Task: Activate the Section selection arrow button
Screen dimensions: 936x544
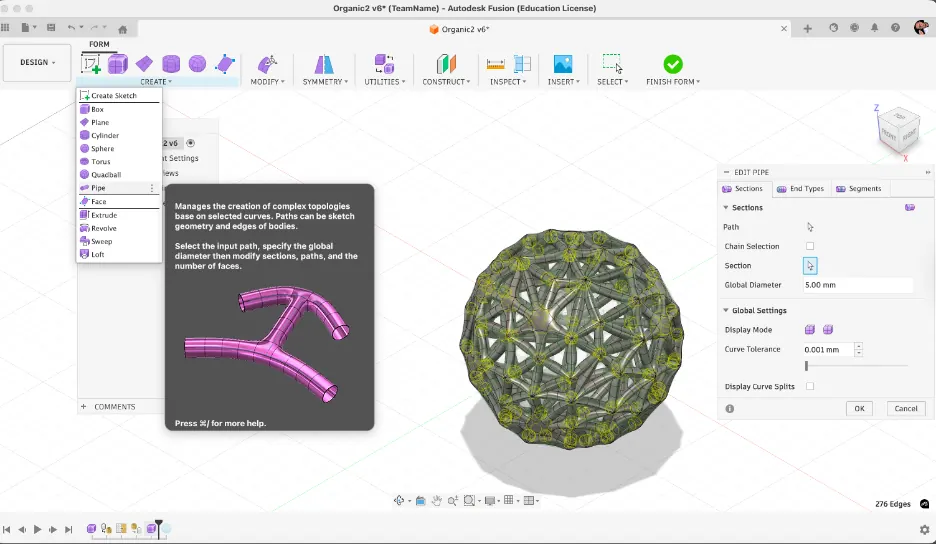Action: tap(810, 266)
